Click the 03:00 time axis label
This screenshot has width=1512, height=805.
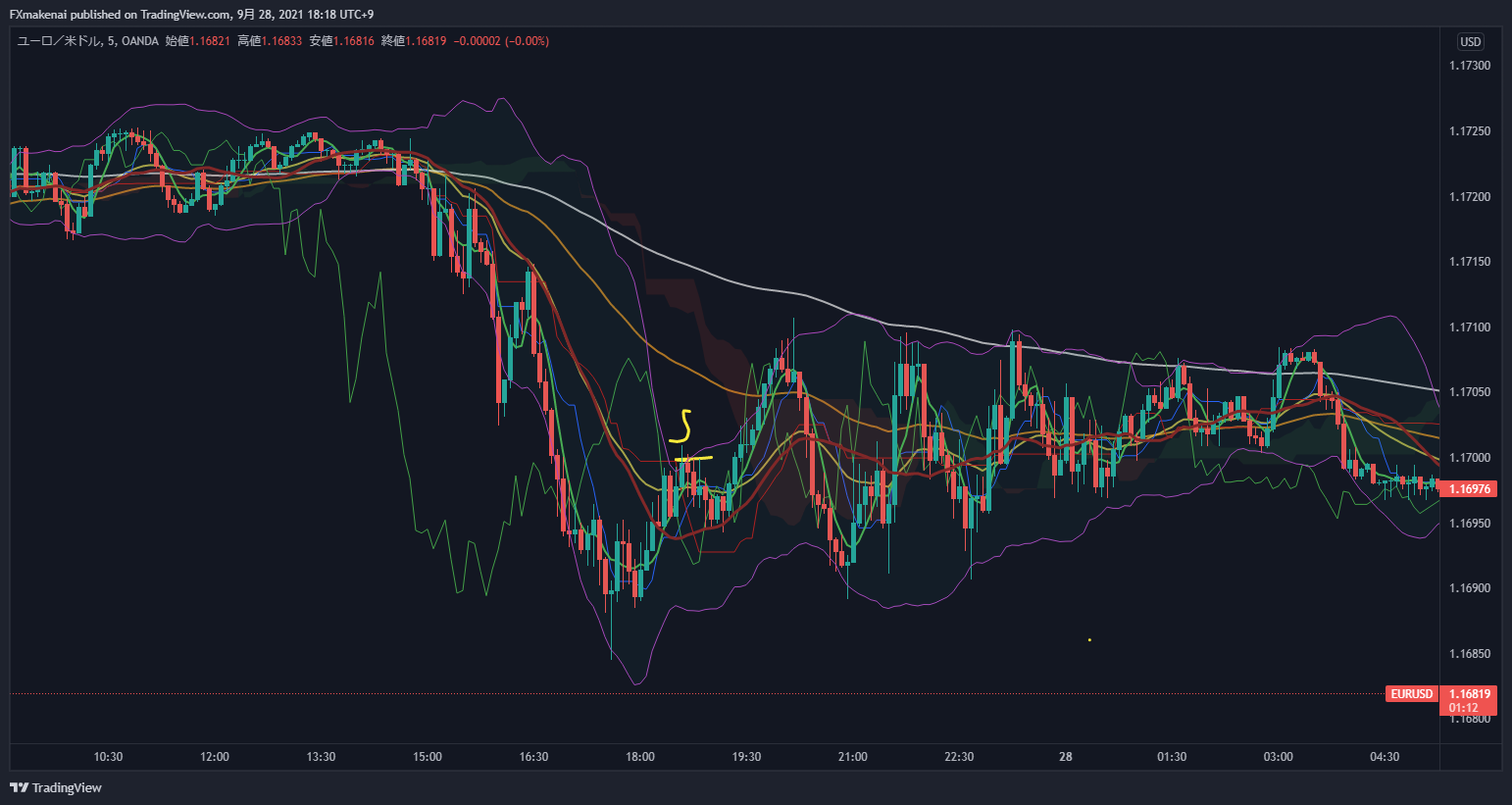click(1279, 757)
